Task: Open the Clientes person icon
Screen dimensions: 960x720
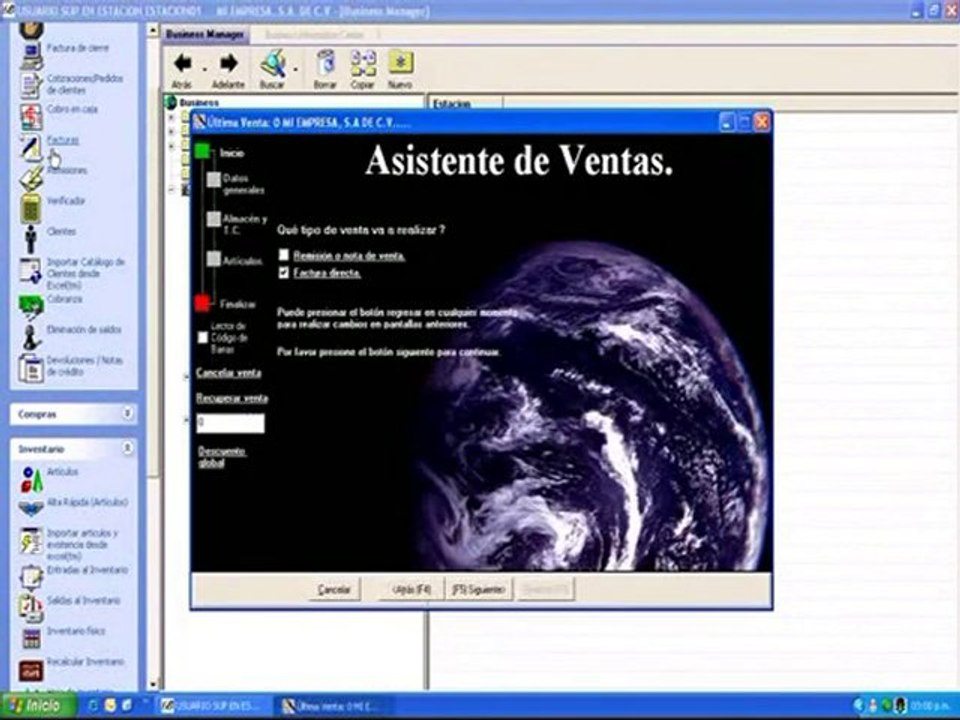Action: [31, 239]
